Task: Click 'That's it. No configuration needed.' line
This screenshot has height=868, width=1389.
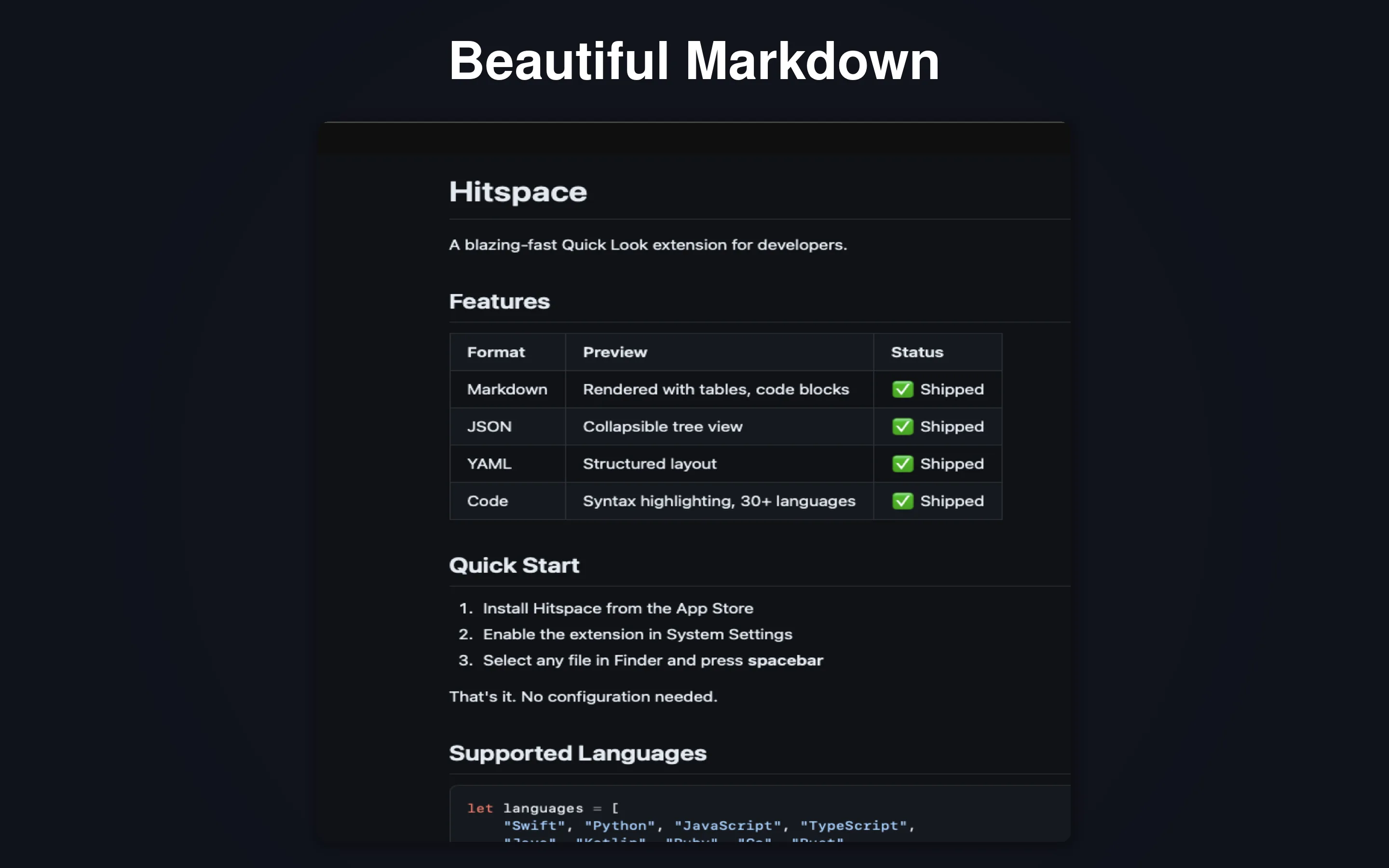Action: (583, 697)
